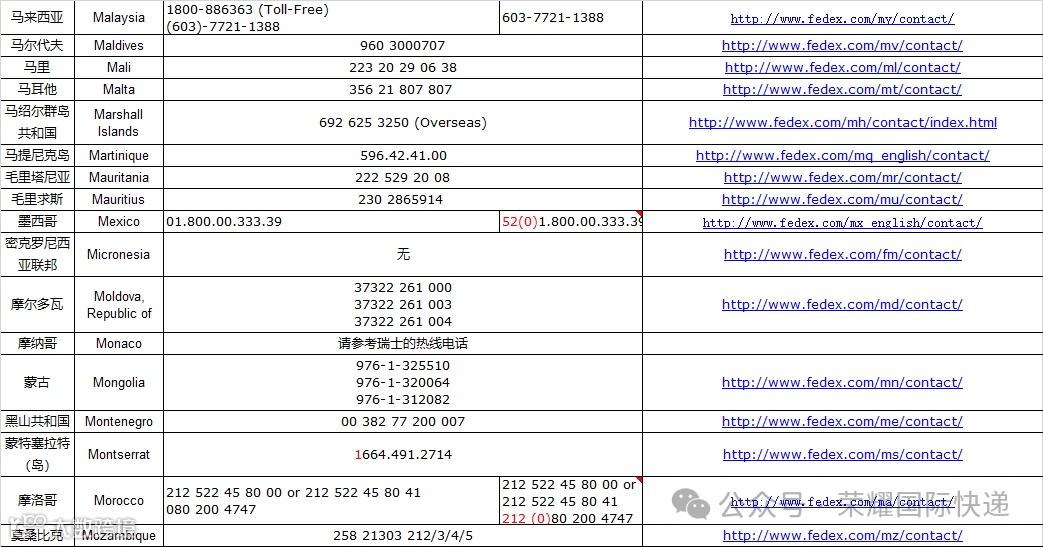The width and height of the screenshot is (1043, 547).
Task: Click the Morocco cell with 080 200 4747
Action: [331, 500]
